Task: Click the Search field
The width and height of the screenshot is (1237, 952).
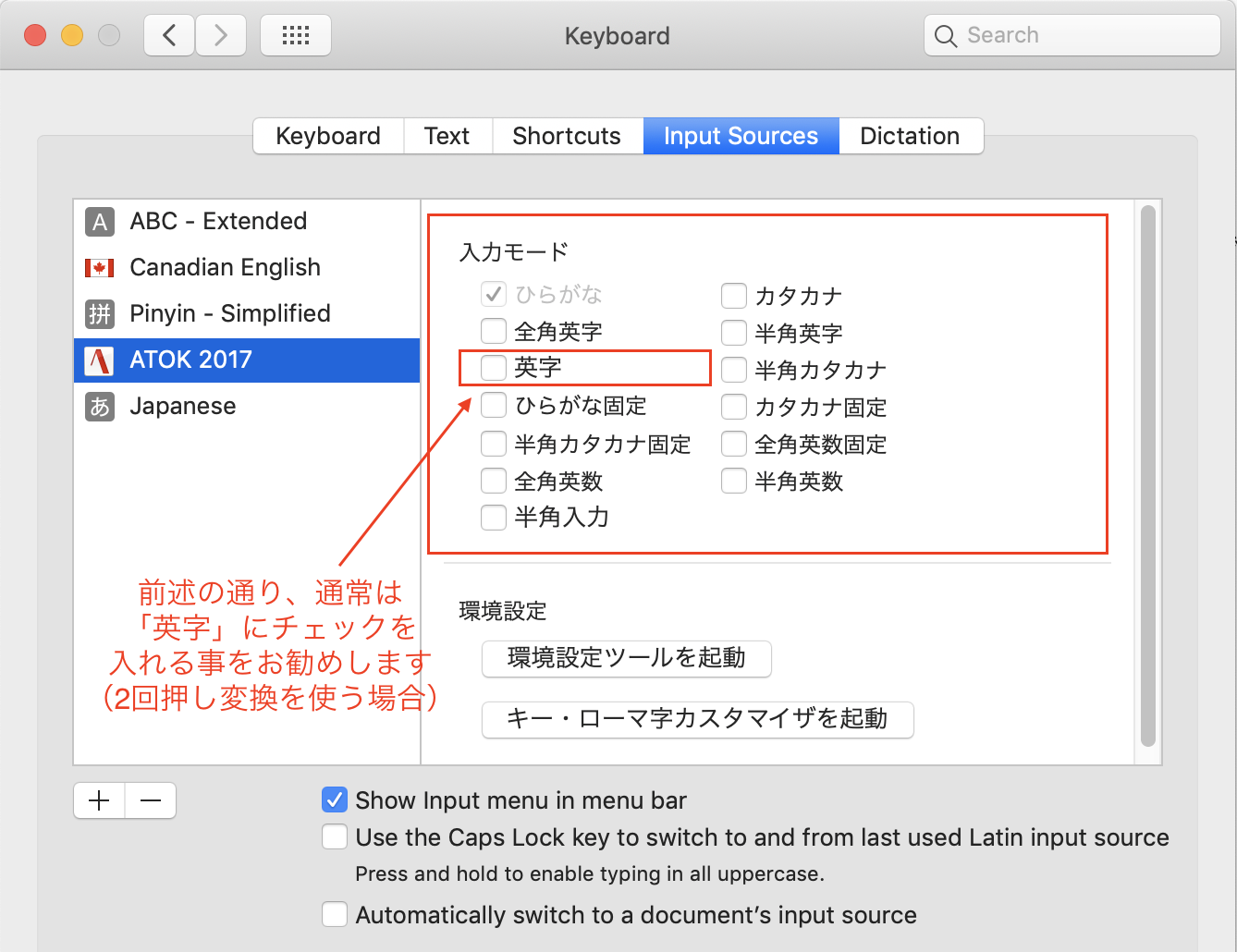Action: (1072, 36)
